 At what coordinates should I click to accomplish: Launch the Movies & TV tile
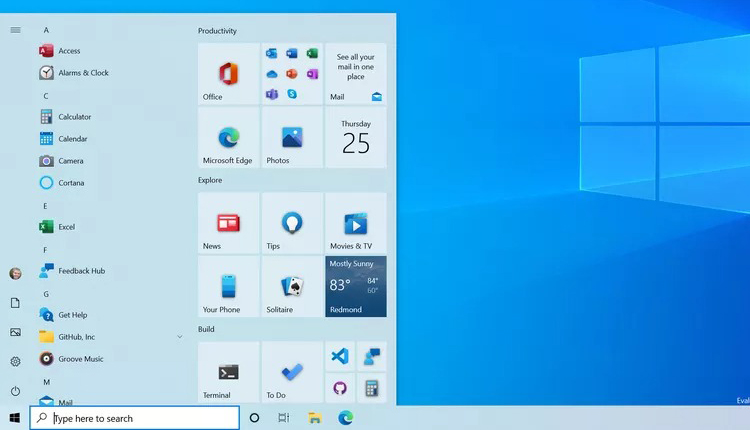356,223
